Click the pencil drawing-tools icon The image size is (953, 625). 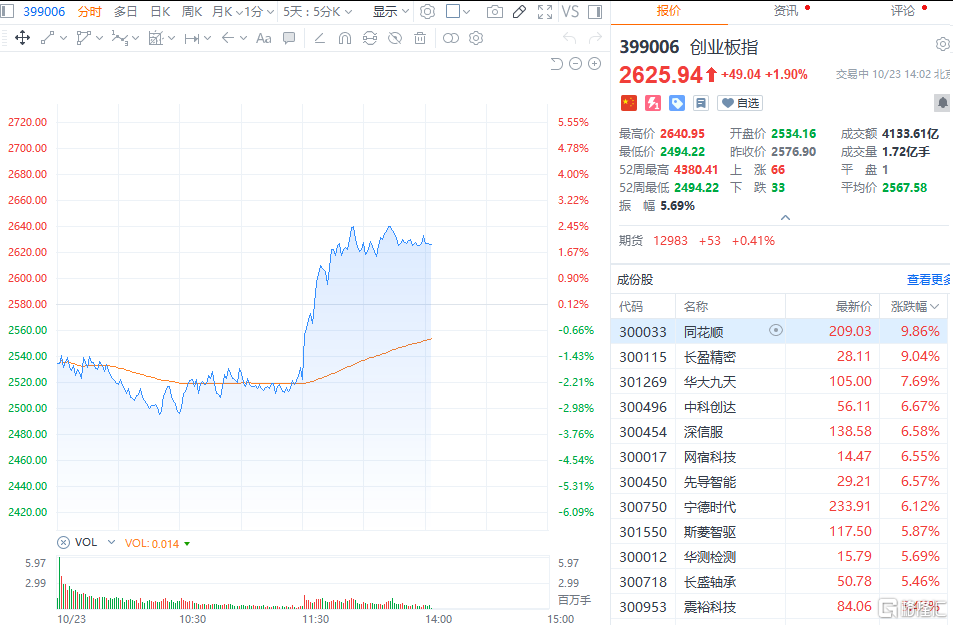tap(520, 12)
